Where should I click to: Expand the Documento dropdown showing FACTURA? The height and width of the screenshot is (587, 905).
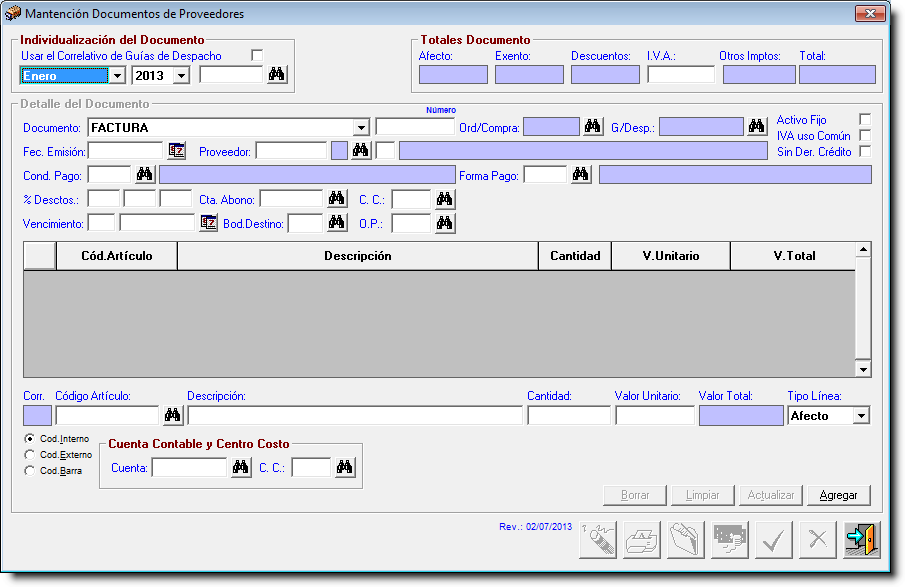(x=361, y=128)
